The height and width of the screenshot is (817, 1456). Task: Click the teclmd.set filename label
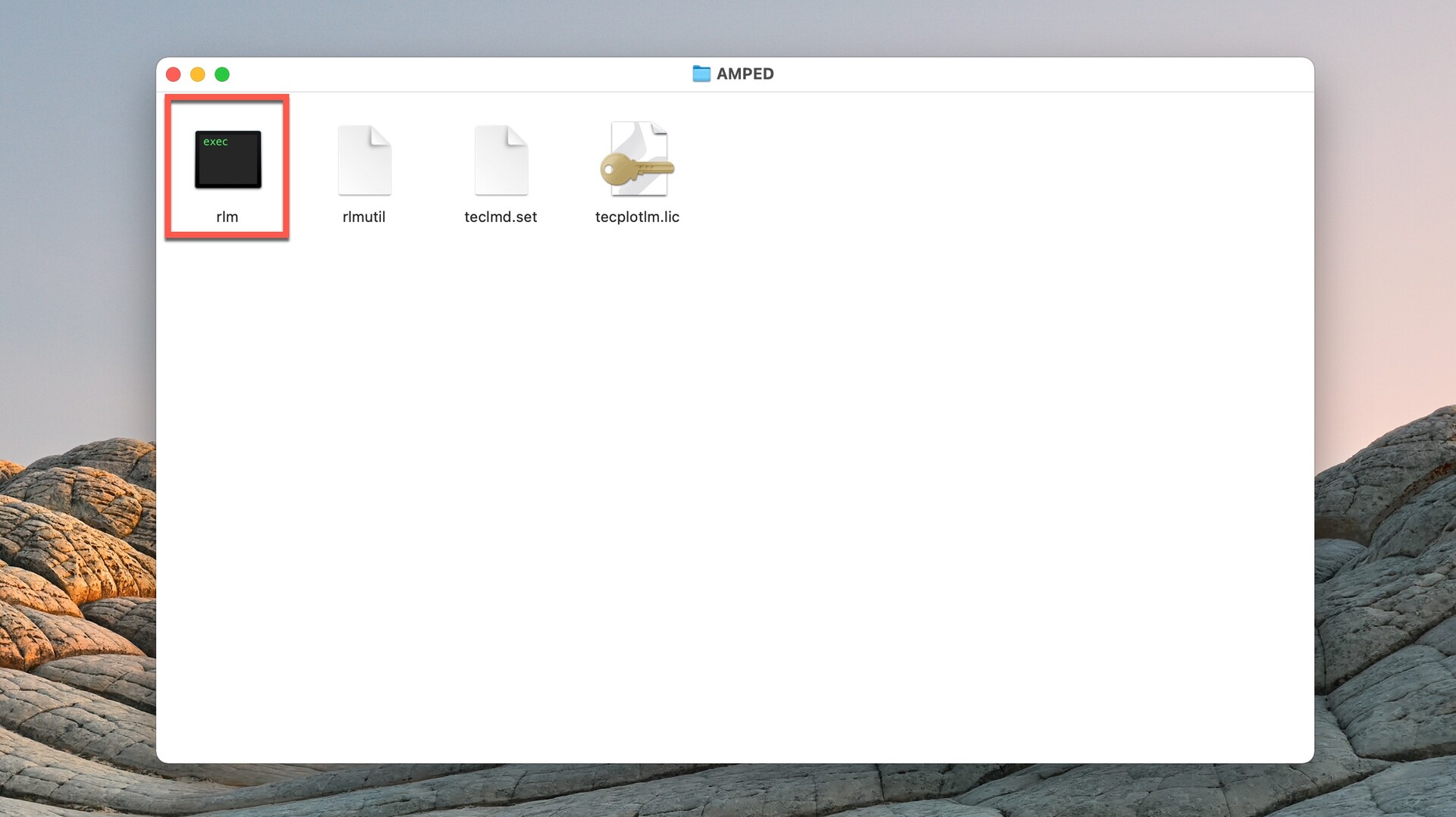[x=500, y=217]
